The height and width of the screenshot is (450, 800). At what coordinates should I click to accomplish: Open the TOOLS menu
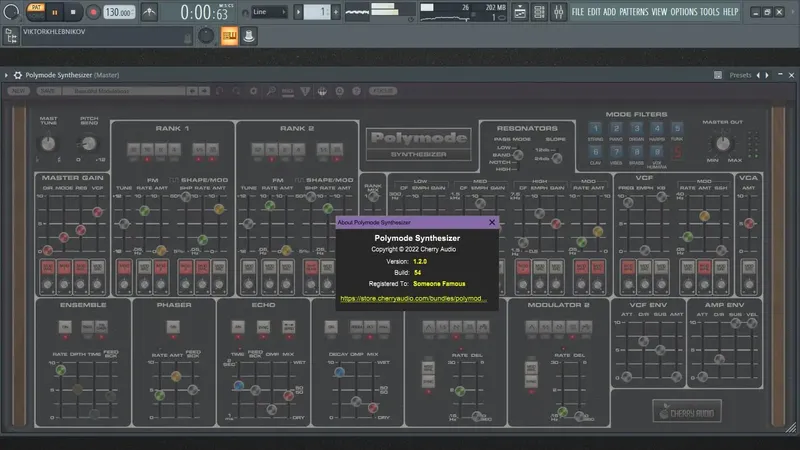tap(710, 12)
